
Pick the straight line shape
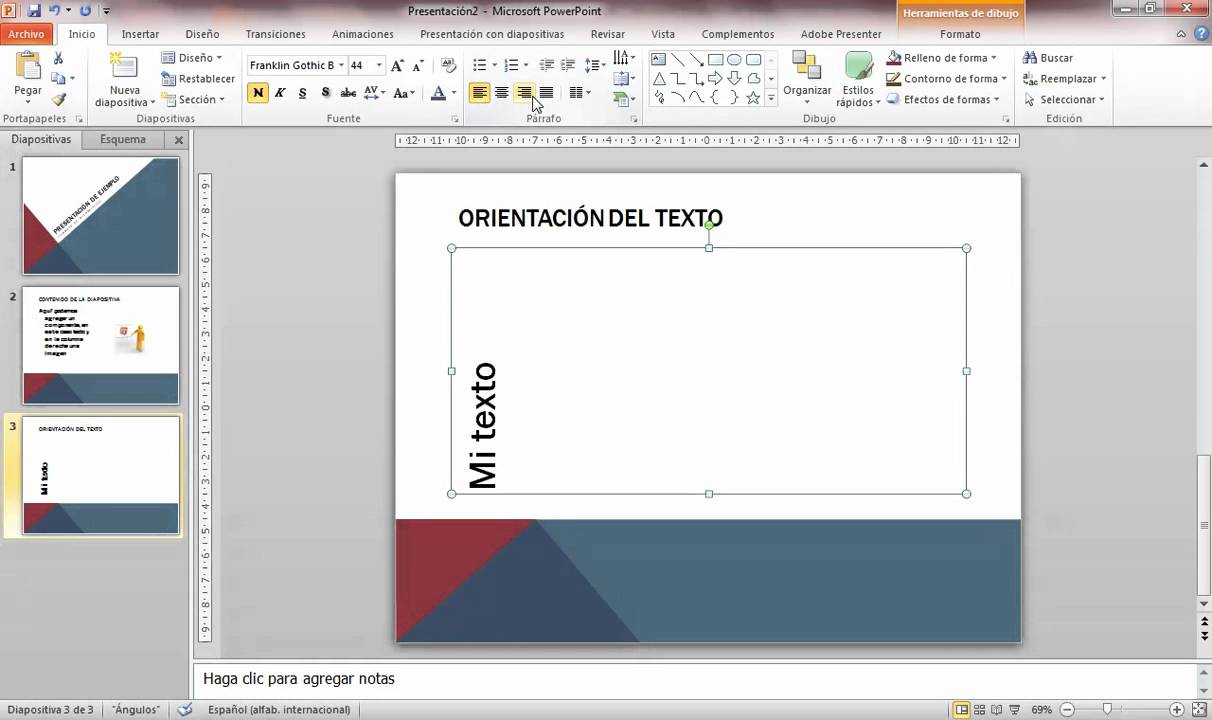[x=677, y=59]
